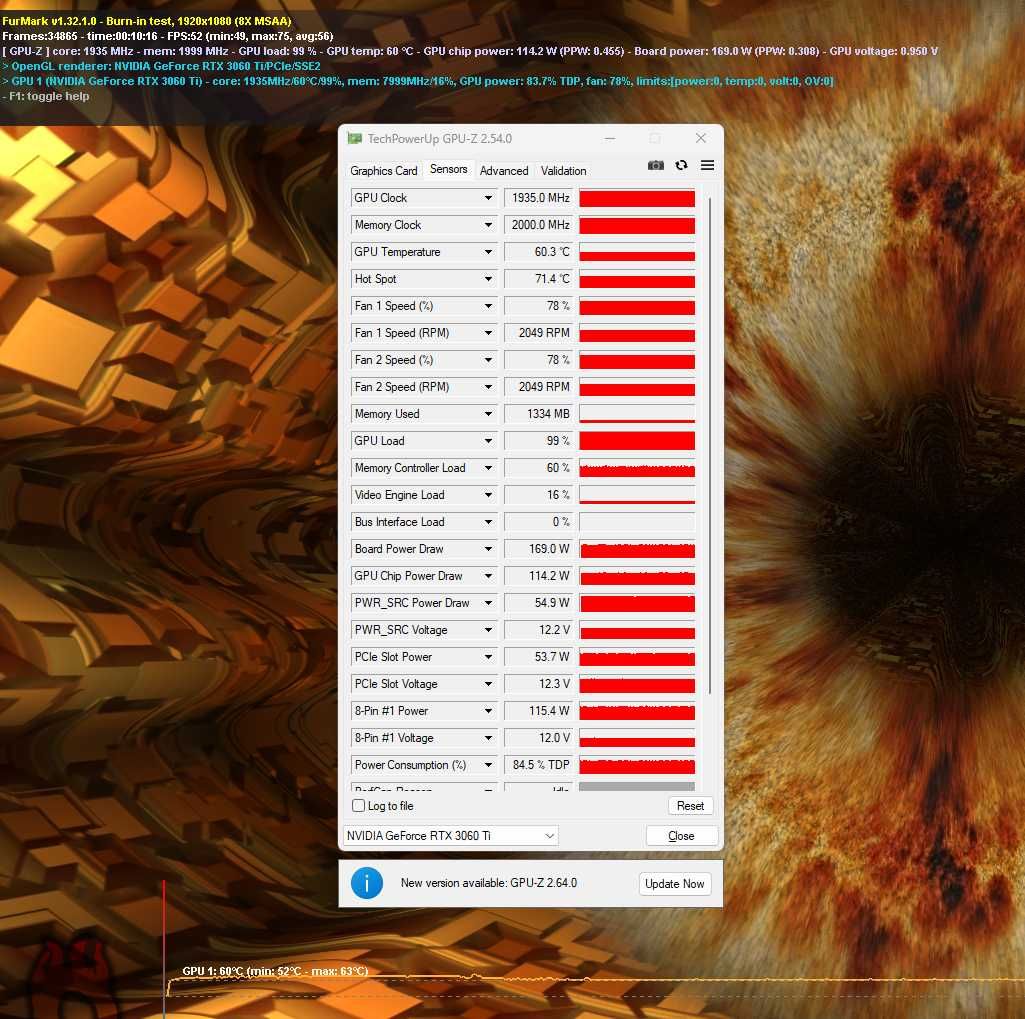Enable the Log to file checkbox
1025x1019 pixels.
[358, 805]
